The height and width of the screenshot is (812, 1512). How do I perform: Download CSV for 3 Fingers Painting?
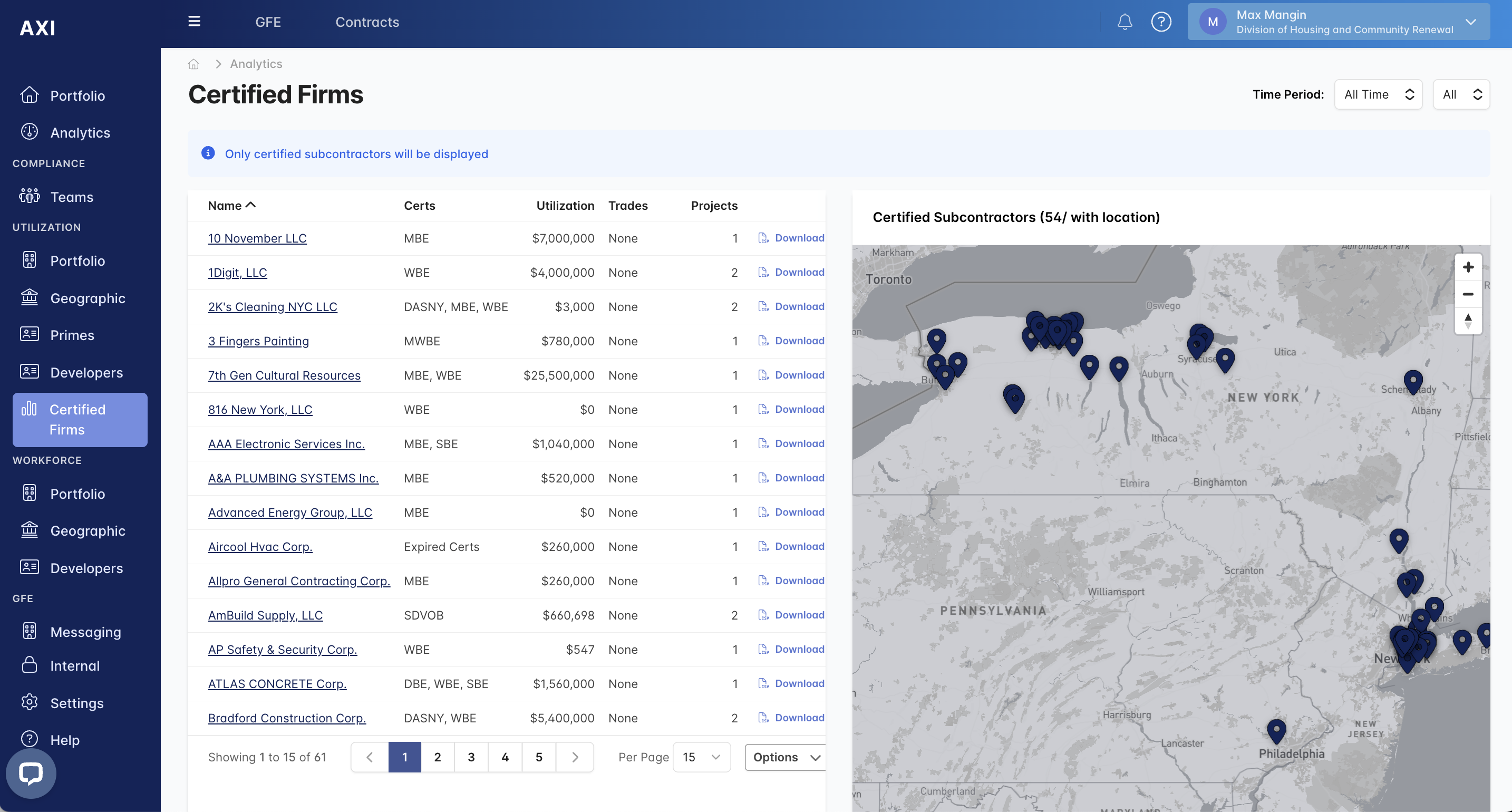pos(791,341)
